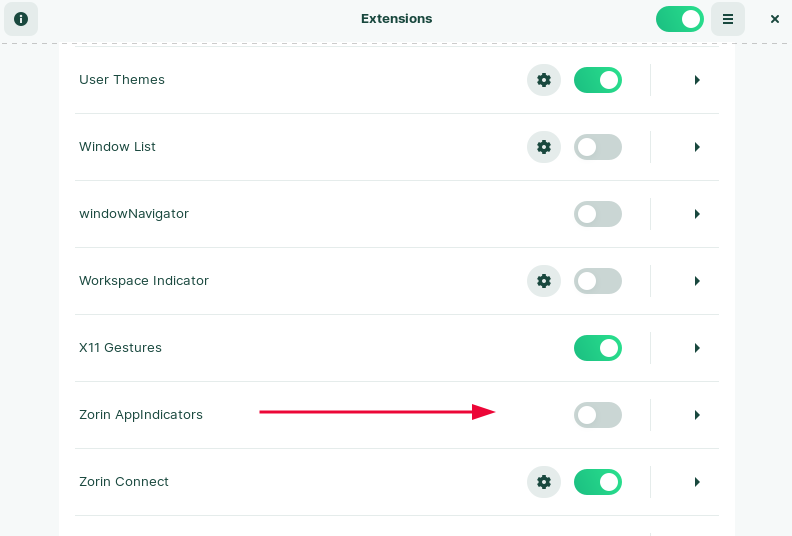Expand Zorin Connect details arrow
Screen dimensions: 792x536
click(697, 482)
